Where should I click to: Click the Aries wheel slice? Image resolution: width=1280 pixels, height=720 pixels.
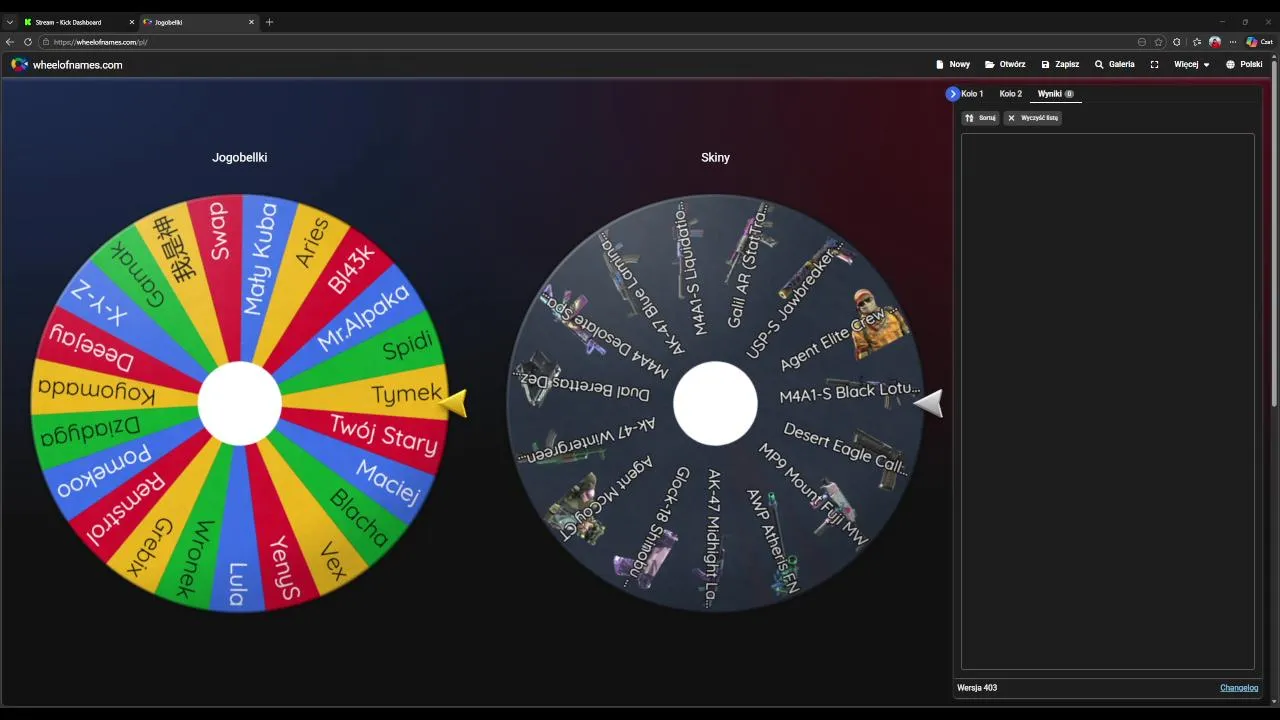pyautogui.click(x=313, y=243)
